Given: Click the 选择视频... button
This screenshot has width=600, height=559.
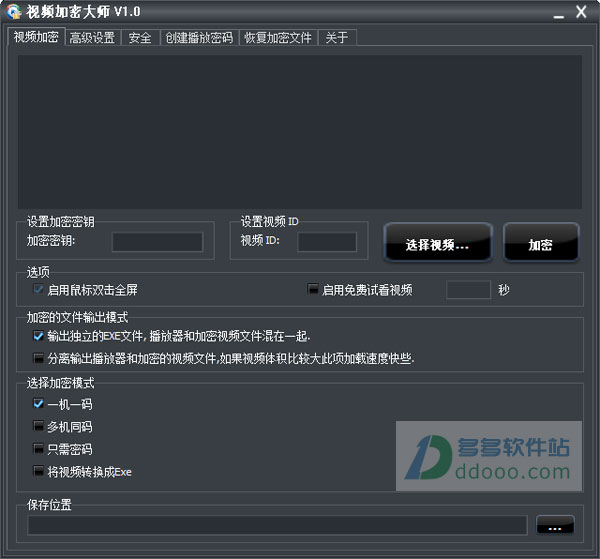Looking at the screenshot, I should 438,243.
